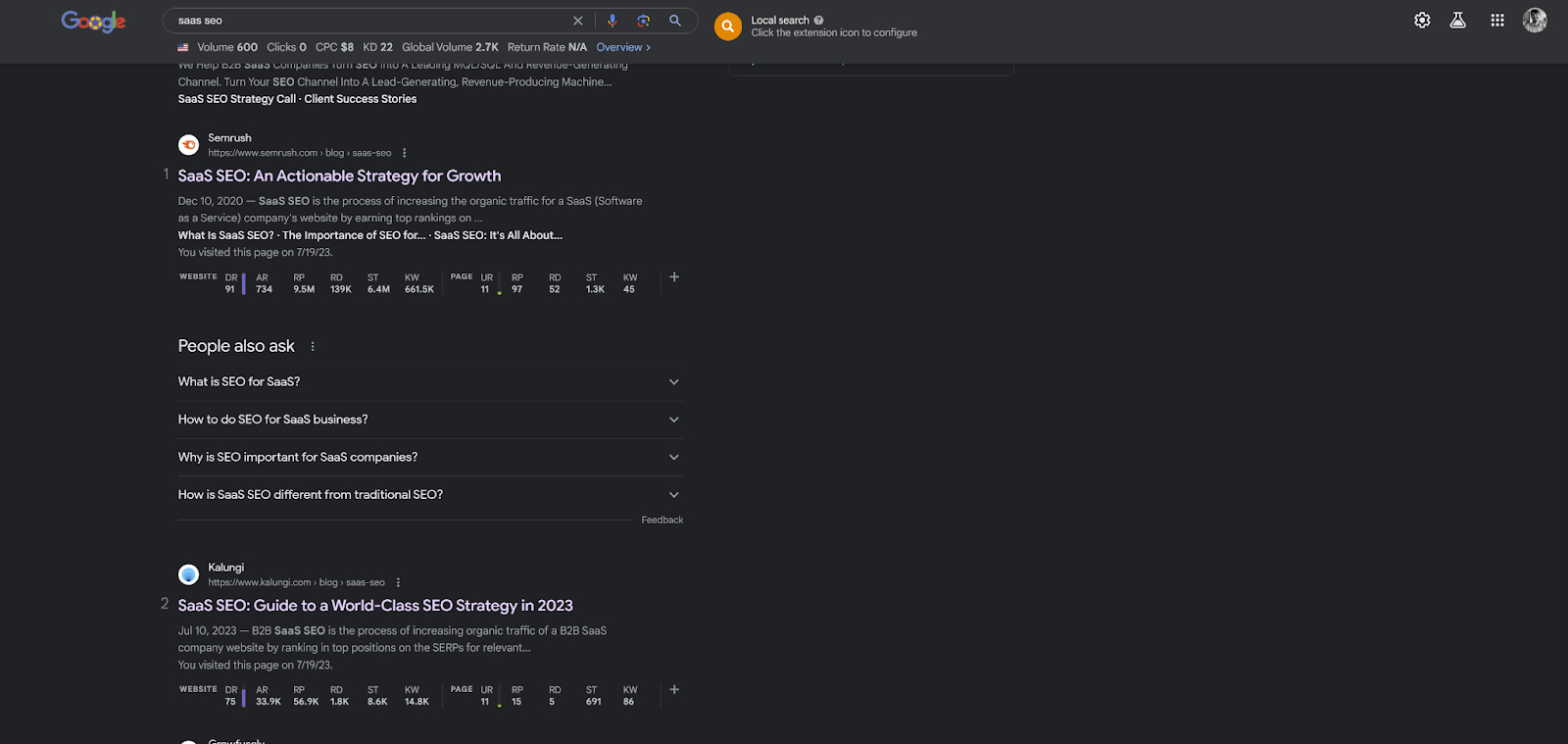Click 'People also ask' heading
This screenshot has height=744, width=1568.
pyautogui.click(x=236, y=346)
